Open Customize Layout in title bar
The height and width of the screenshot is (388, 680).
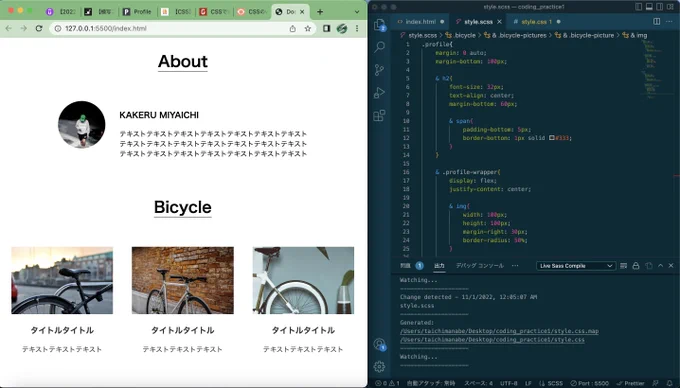tap(670, 7)
